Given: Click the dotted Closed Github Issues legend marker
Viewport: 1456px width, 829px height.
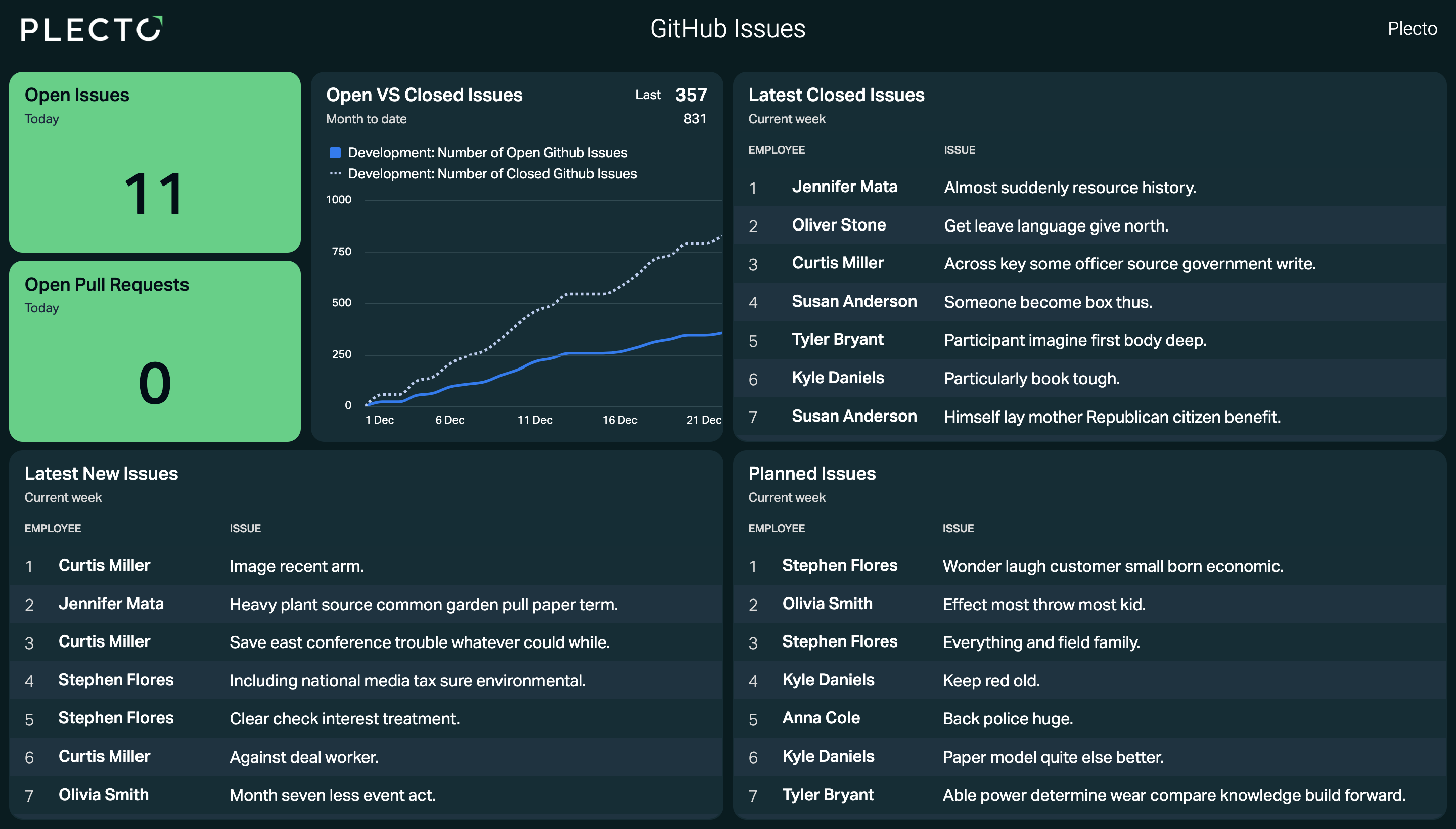Looking at the screenshot, I should click(x=335, y=174).
